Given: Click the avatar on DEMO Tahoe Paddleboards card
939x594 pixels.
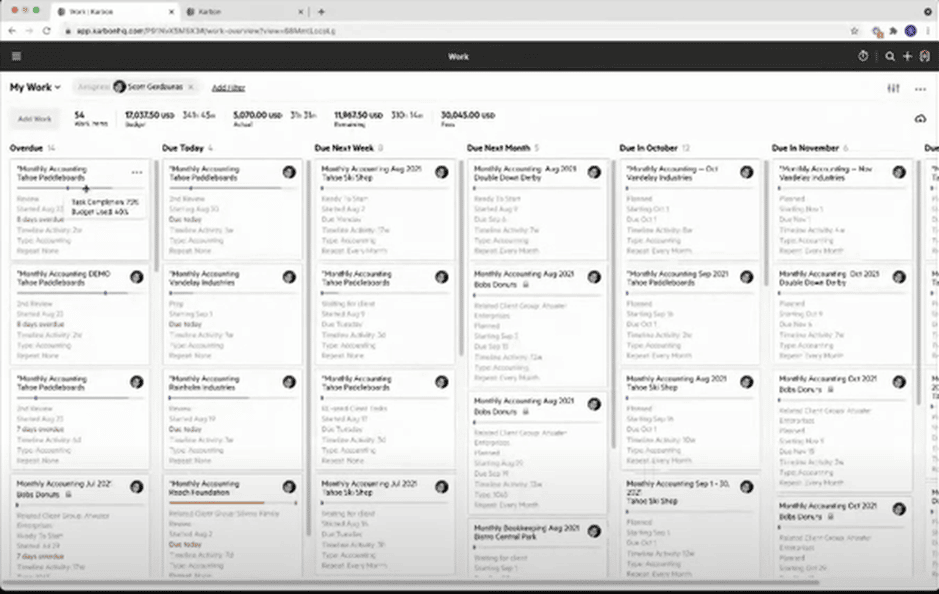Looking at the screenshot, I should tap(137, 277).
